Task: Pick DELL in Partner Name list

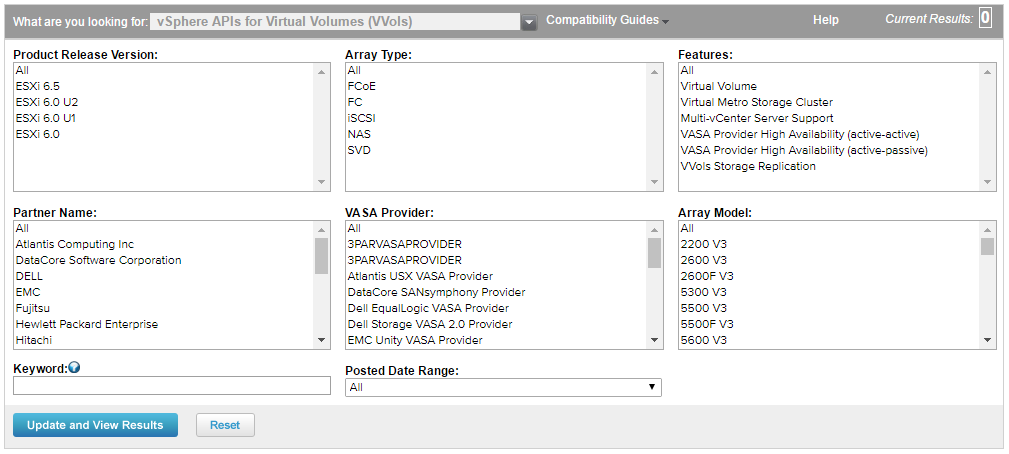Action: click(163, 277)
